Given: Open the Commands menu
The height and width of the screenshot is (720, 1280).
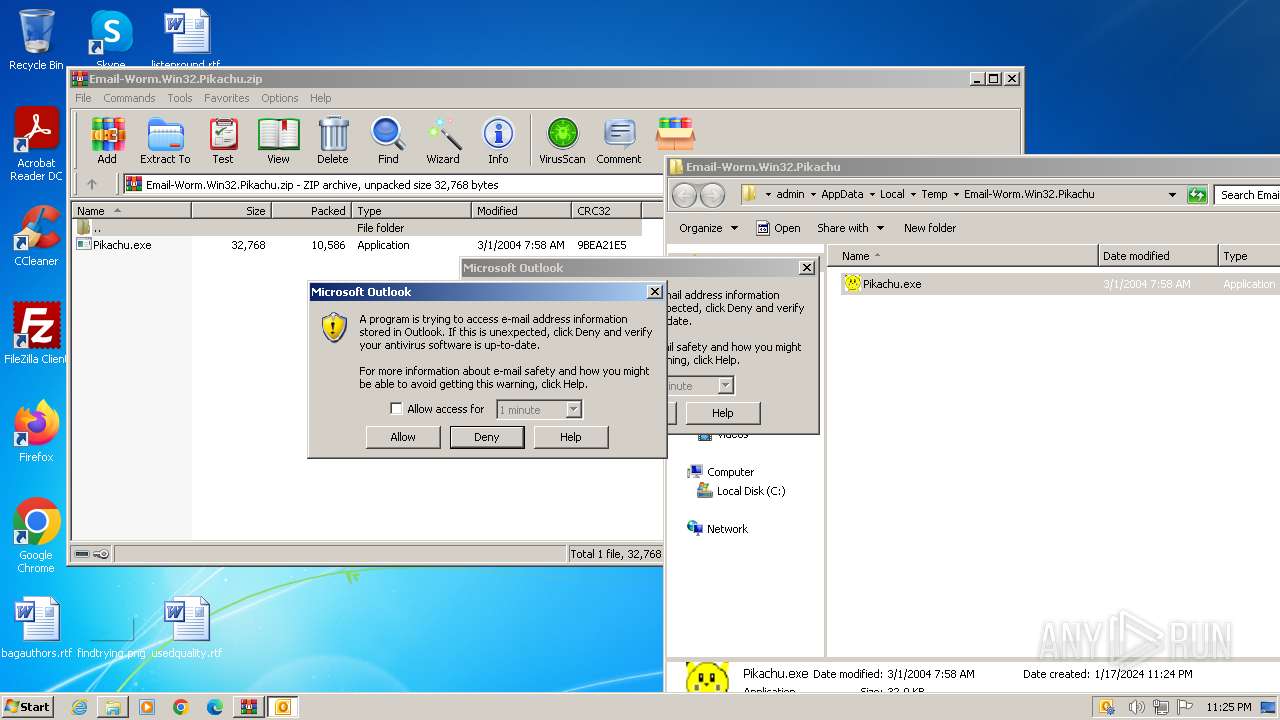Looking at the screenshot, I should [x=129, y=98].
